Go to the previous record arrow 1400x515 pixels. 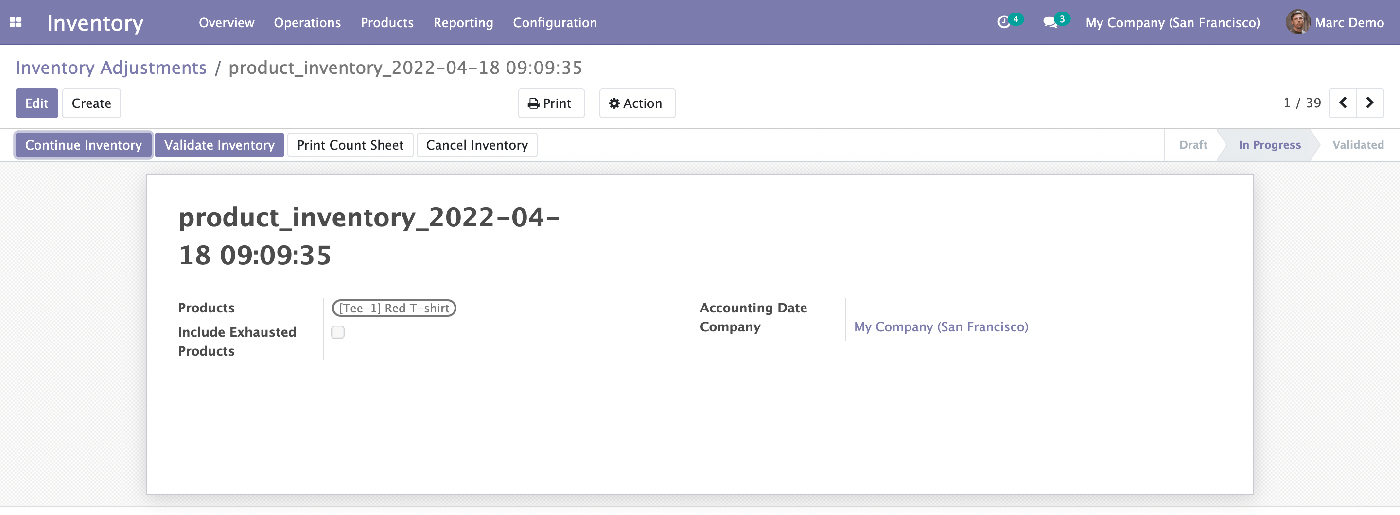(x=1343, y=103)
